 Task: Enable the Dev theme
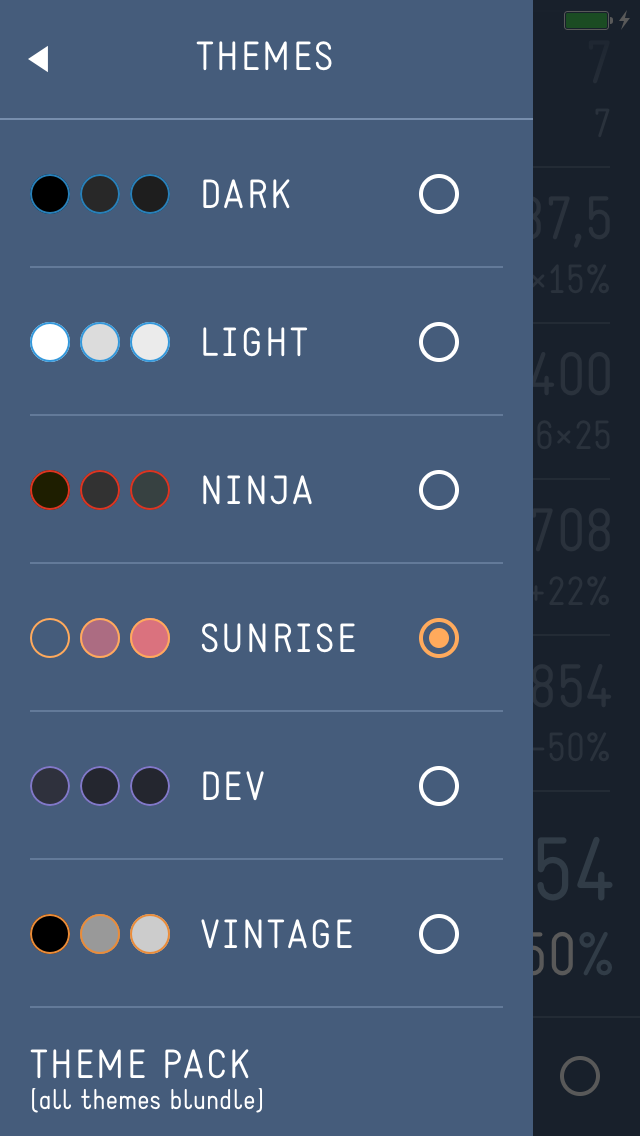(438, 785)
